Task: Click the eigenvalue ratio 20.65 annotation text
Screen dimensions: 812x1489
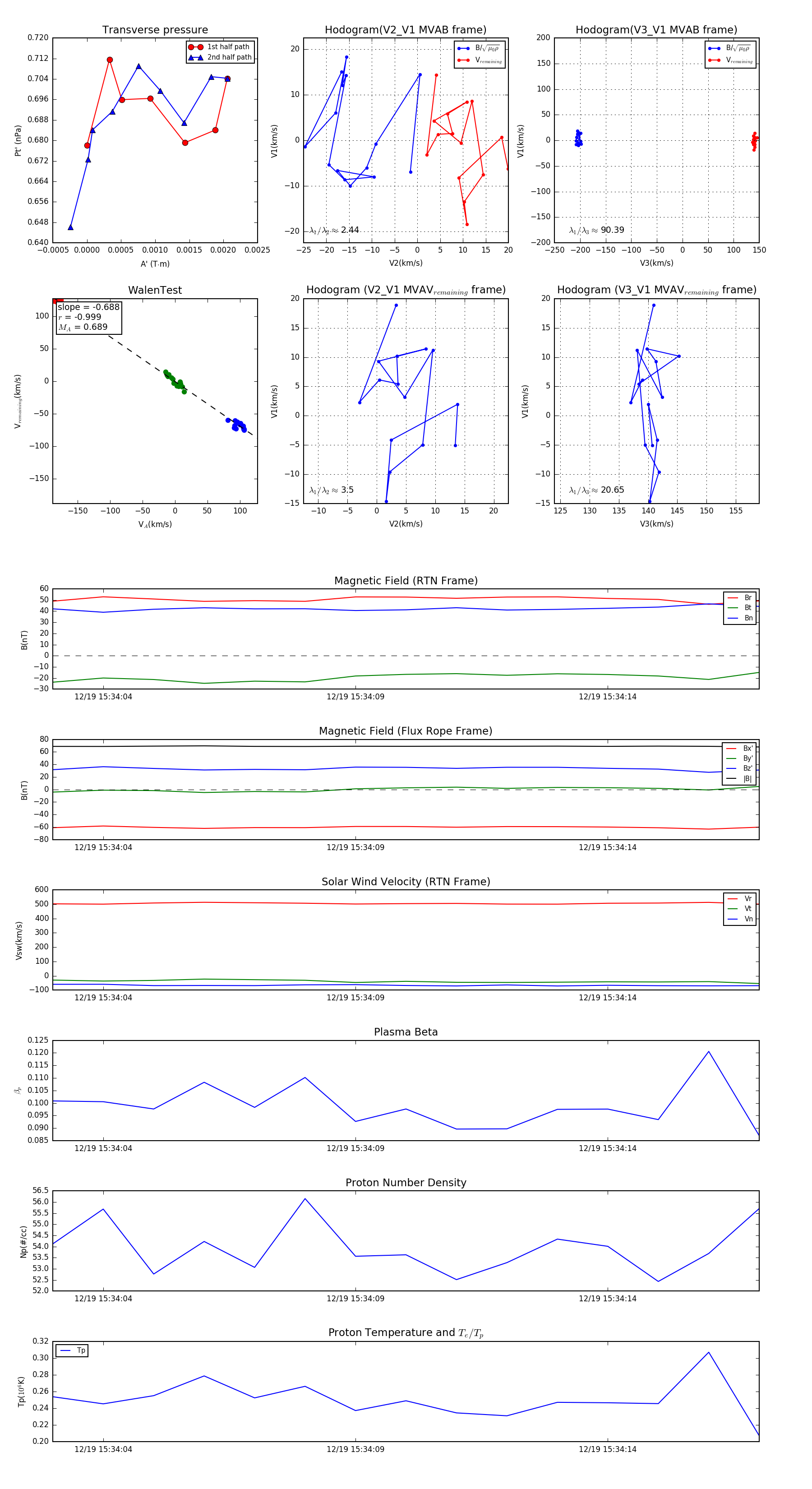Action: 596,490
